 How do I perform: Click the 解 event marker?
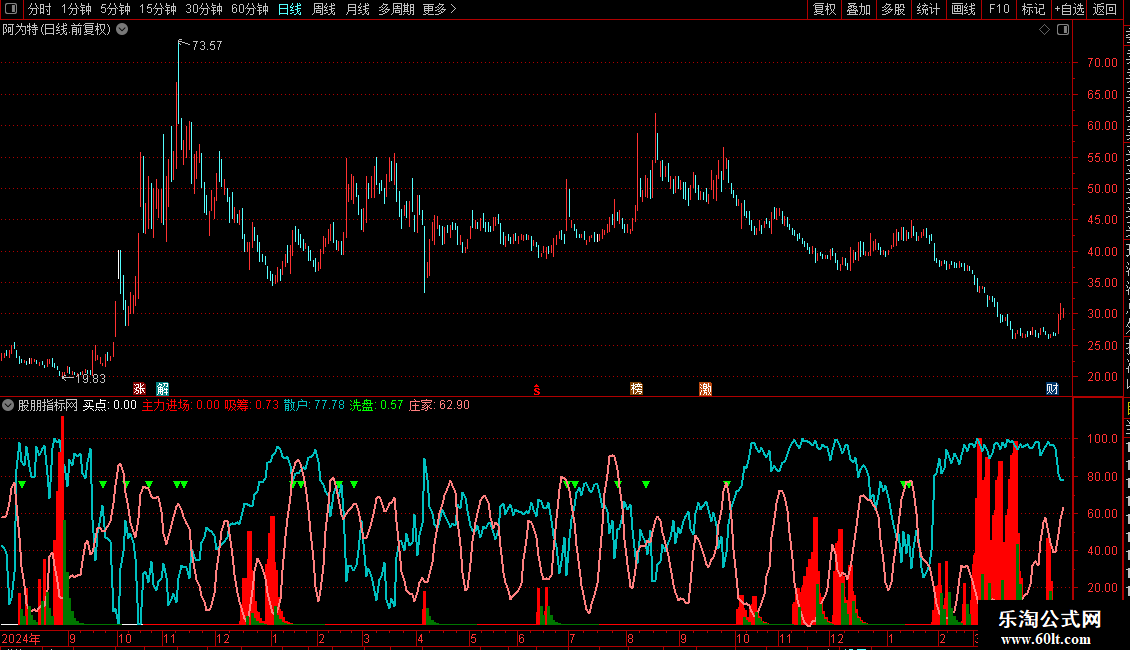click(x=163, y=389)
